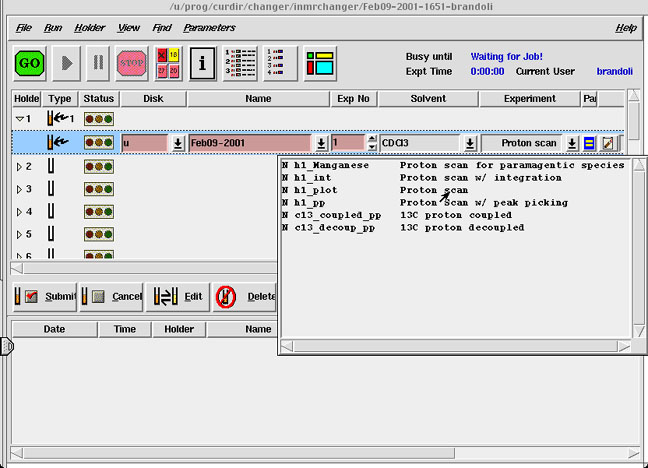Collapse holder 1 tree triangle
This screenshot has width=648, height=468.
[x=18, y=119]
